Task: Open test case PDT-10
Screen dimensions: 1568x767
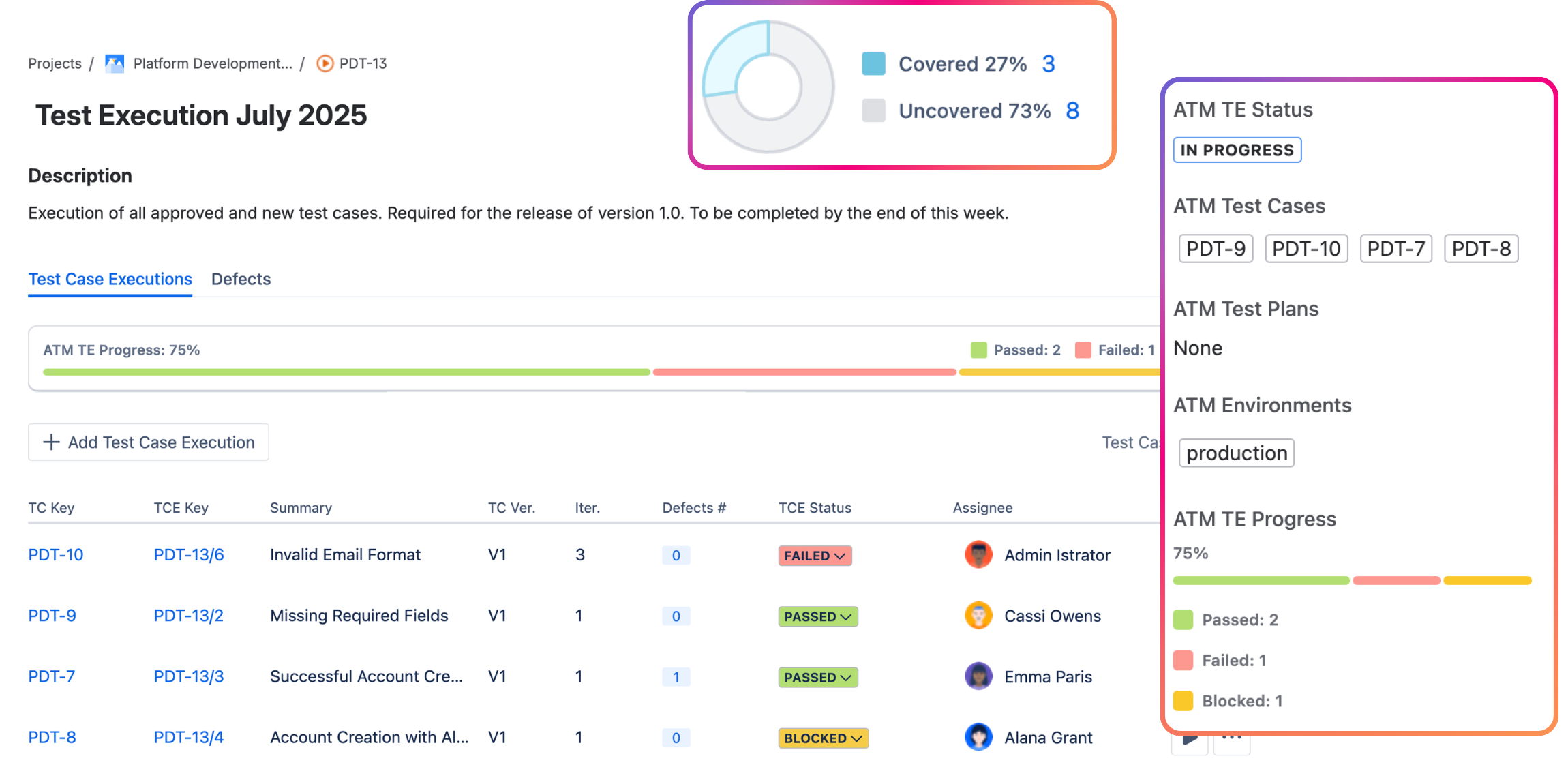Action: 55,554
